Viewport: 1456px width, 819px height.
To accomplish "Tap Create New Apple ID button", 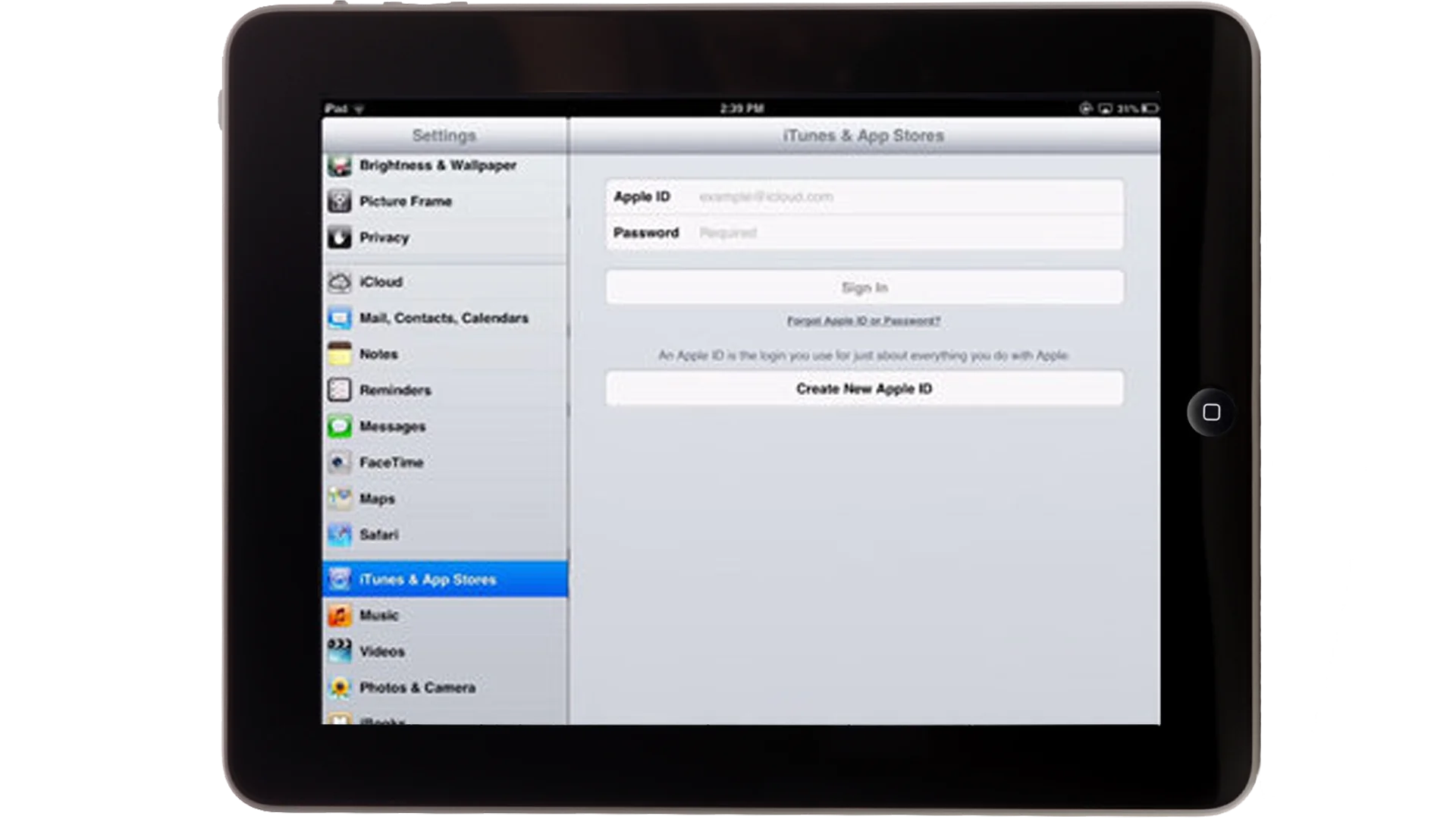I will (864, 388).
